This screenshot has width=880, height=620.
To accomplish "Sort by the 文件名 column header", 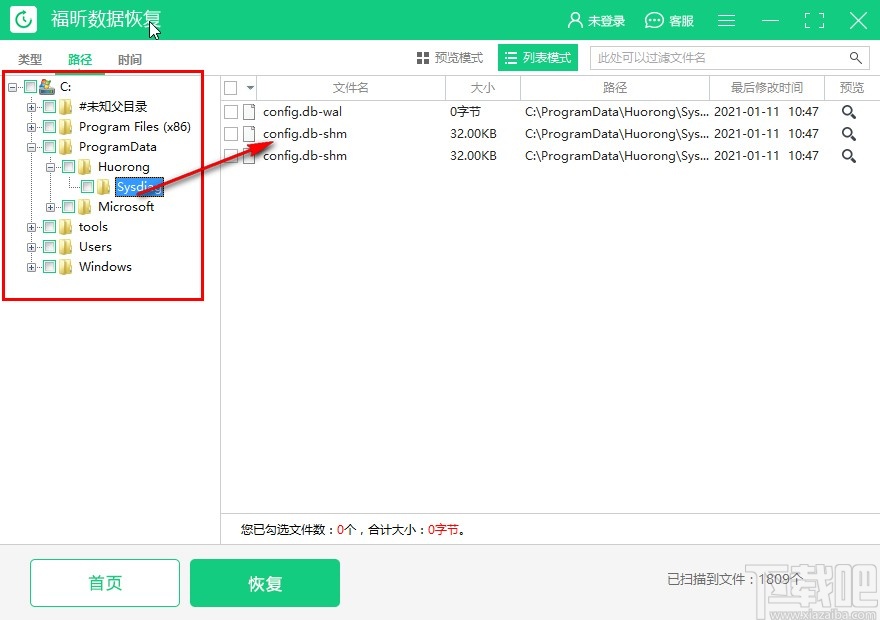I will click(351, 88).
